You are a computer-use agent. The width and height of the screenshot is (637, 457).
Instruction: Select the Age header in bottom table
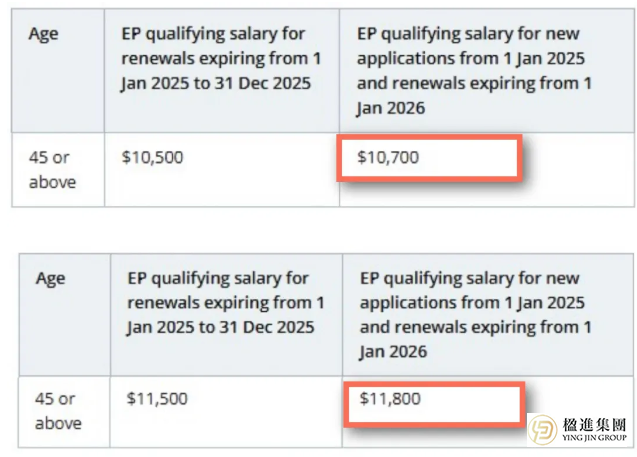tap(51, 279)
